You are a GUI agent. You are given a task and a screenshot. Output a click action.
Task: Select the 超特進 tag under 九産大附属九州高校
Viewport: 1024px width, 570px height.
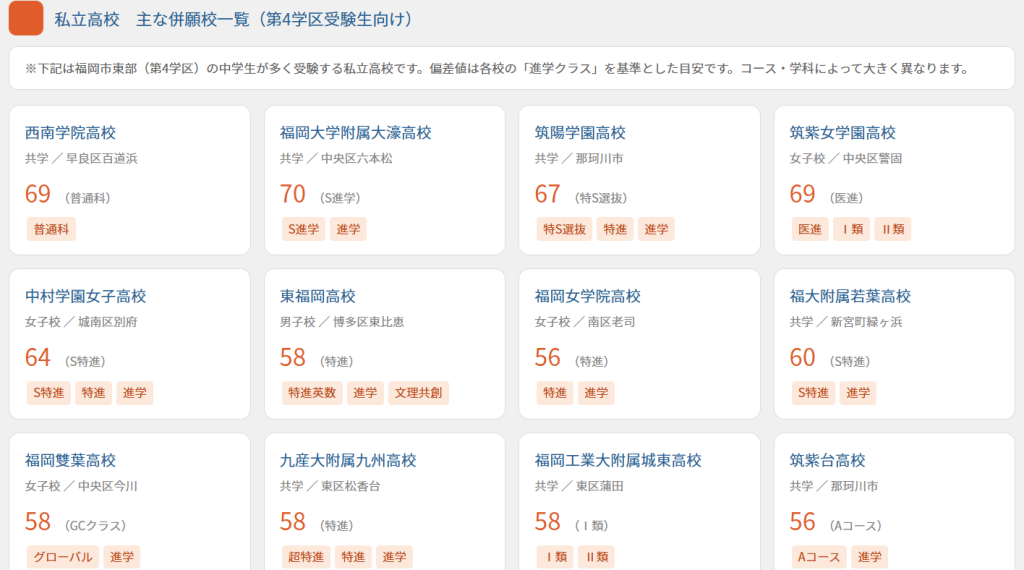coord(306,557)
